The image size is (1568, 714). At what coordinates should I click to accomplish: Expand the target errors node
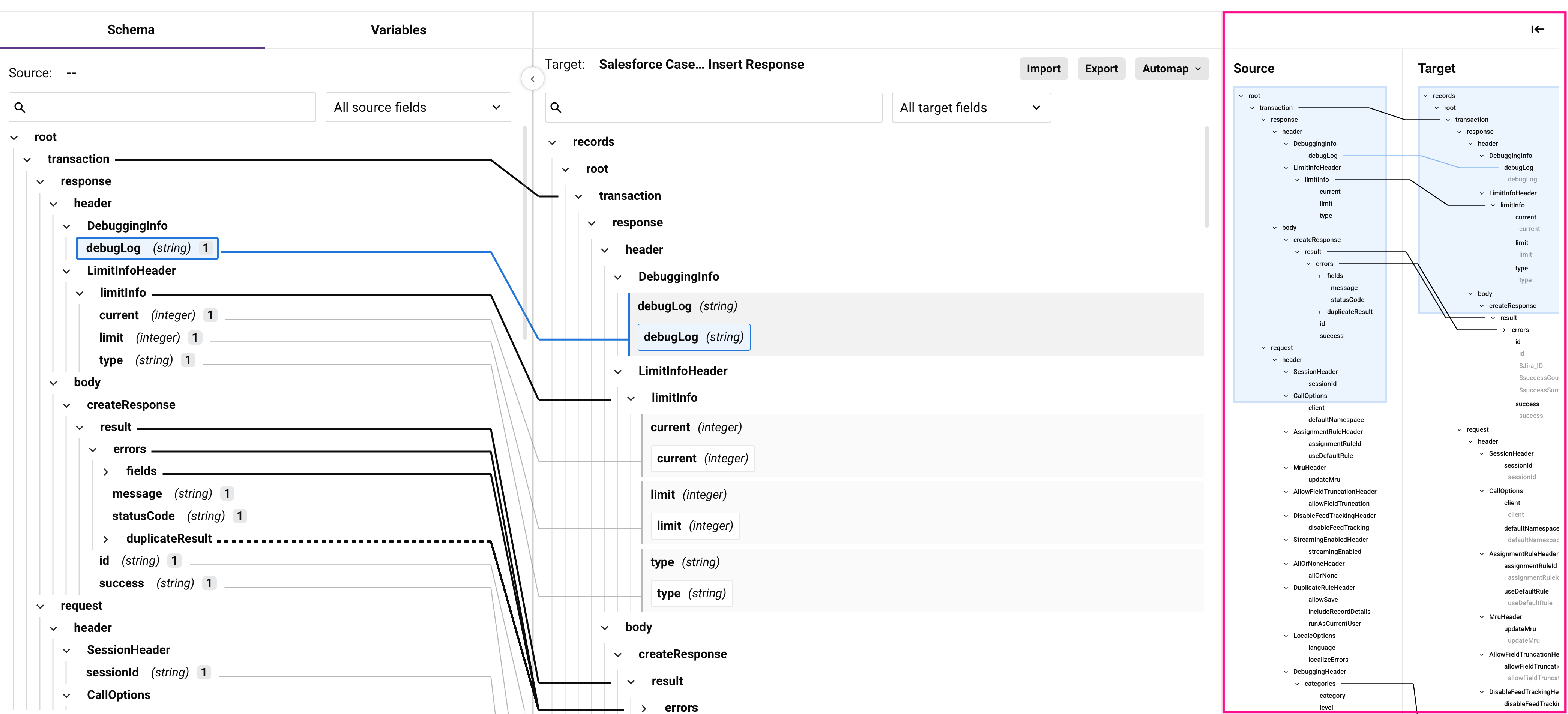tap(644, 708)
